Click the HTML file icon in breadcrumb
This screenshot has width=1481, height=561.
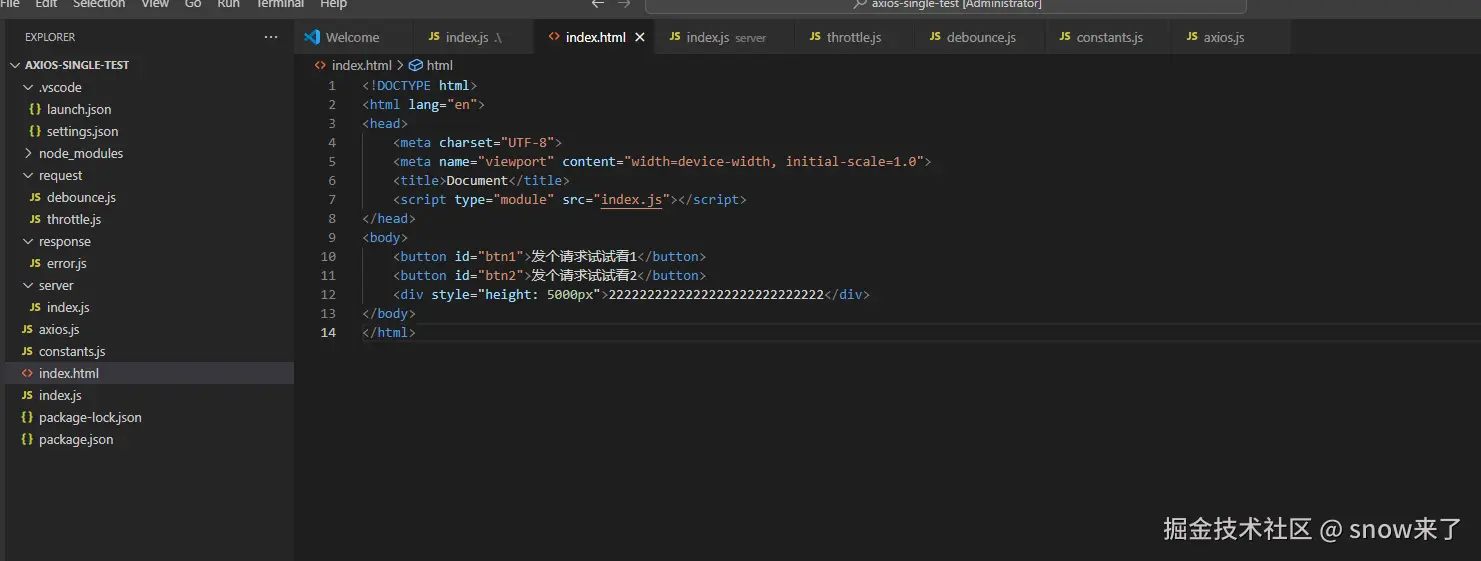320,65
